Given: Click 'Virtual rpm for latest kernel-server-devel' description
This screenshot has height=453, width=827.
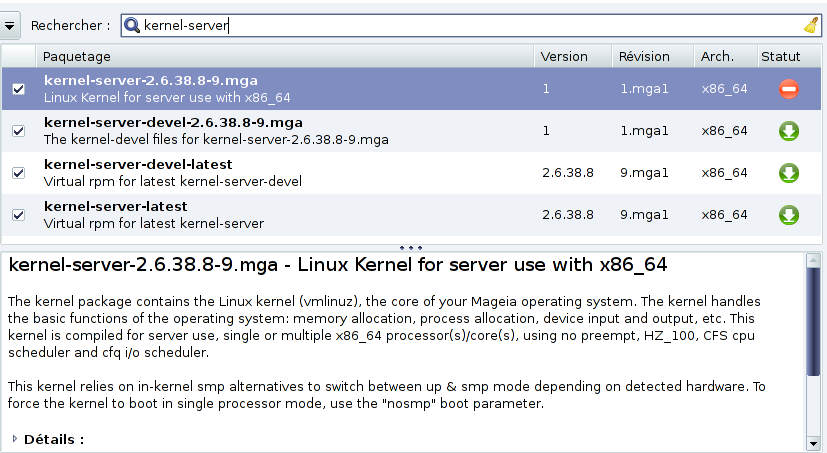Looking at the screenshot, I should [x=172, y=181].
